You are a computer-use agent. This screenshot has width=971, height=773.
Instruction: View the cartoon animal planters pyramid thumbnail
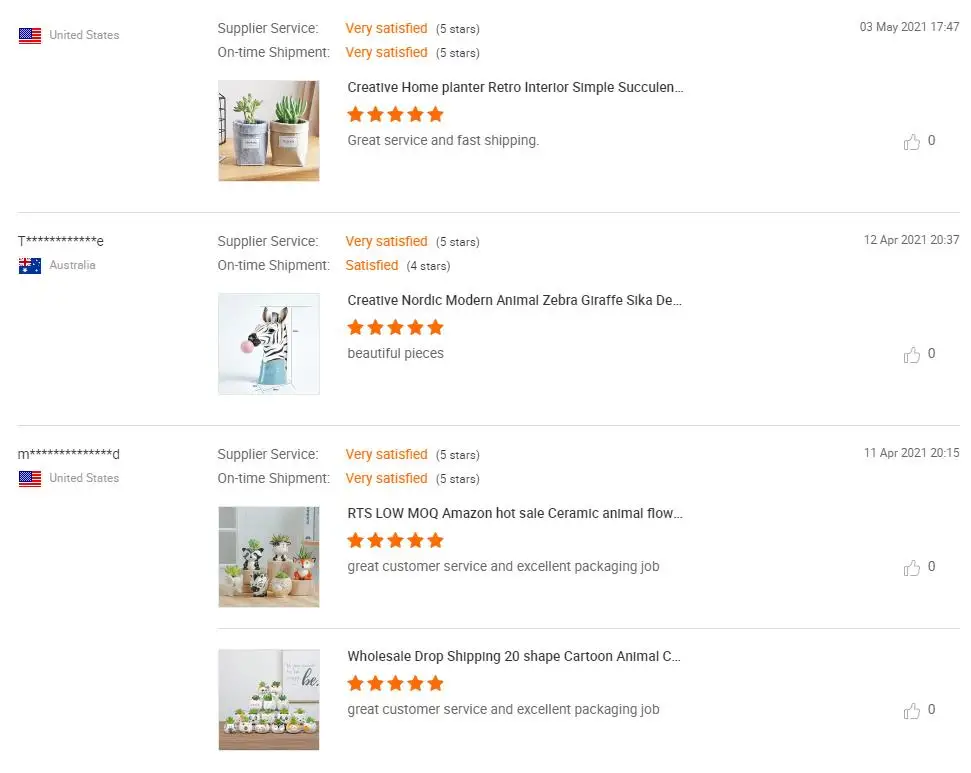click(x=269, y=700)
